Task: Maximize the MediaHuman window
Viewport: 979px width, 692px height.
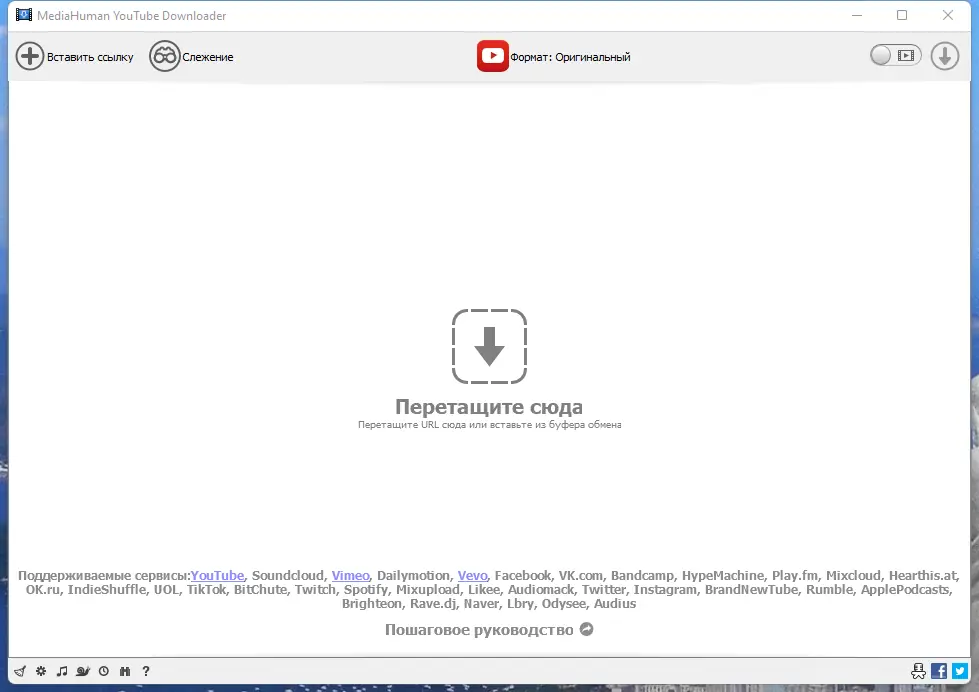Action: tap(902, 15)
